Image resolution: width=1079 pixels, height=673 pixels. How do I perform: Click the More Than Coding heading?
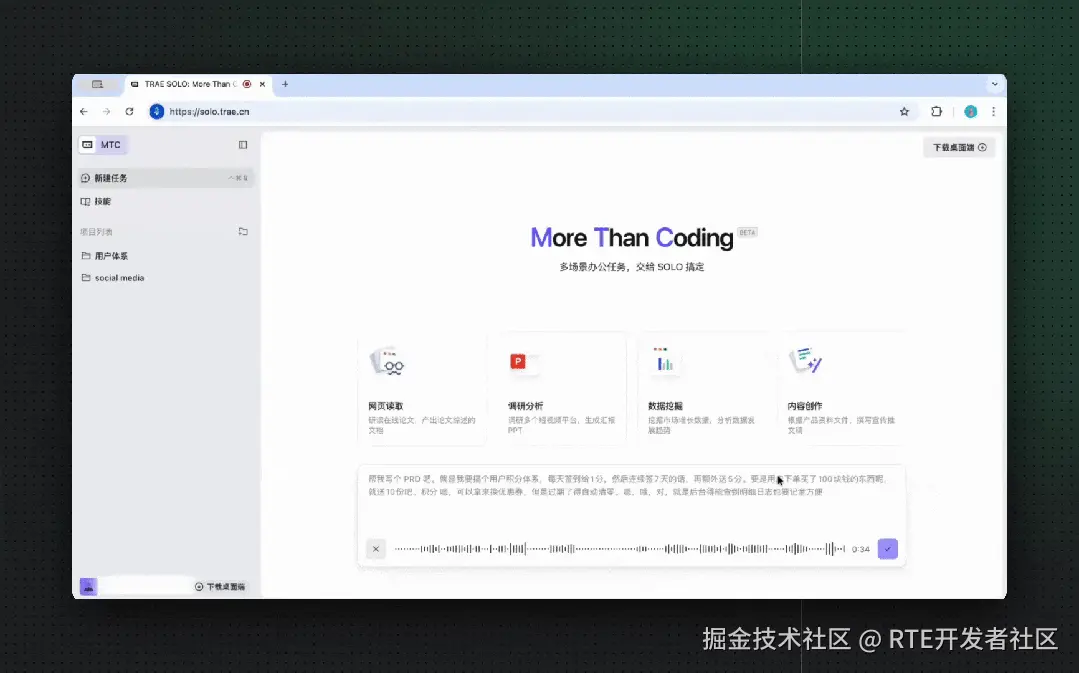[632, 238]
